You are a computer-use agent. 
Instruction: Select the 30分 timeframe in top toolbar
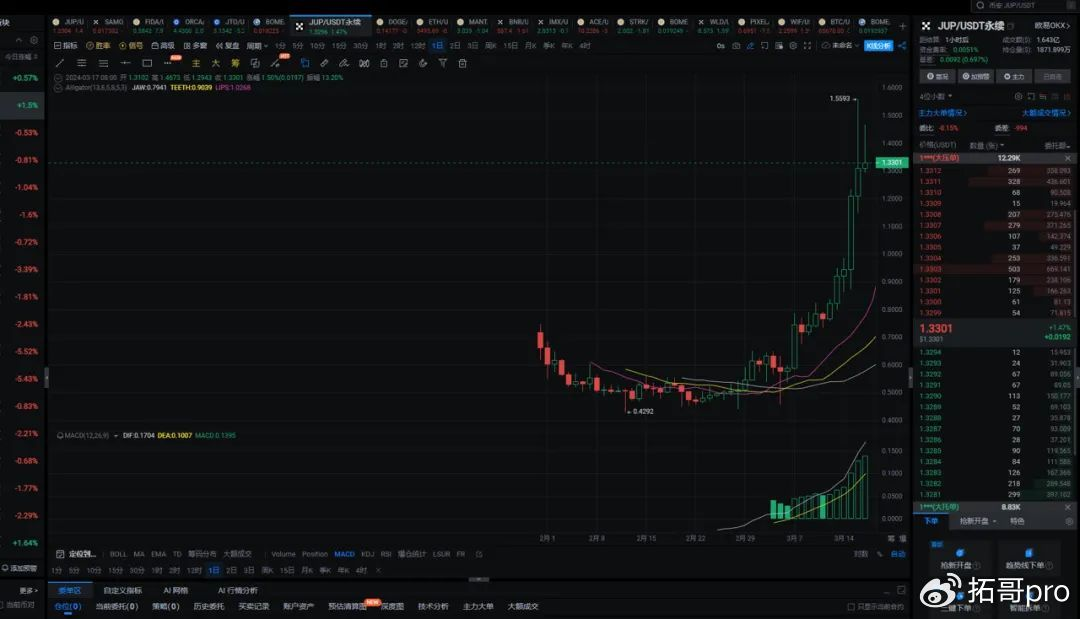click(x=360, y=46)
